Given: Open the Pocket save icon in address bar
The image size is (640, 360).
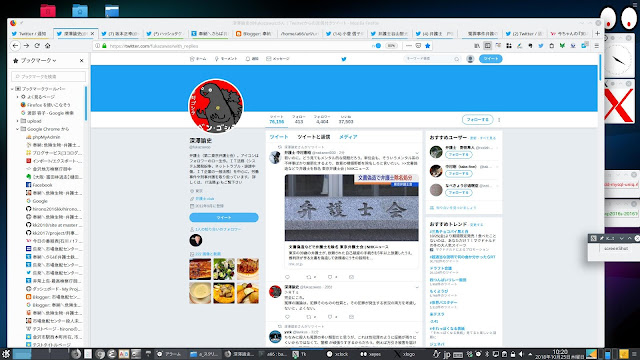Looking at the screenshot, I should [418, 46].
